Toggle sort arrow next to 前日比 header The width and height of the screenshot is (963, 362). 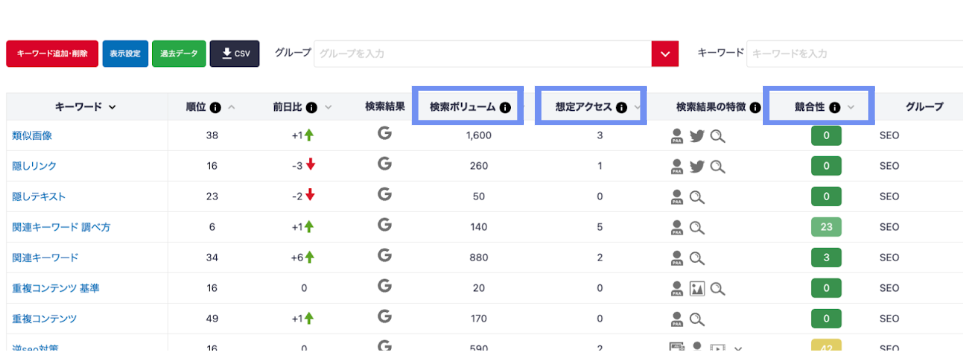pos(328,108)
